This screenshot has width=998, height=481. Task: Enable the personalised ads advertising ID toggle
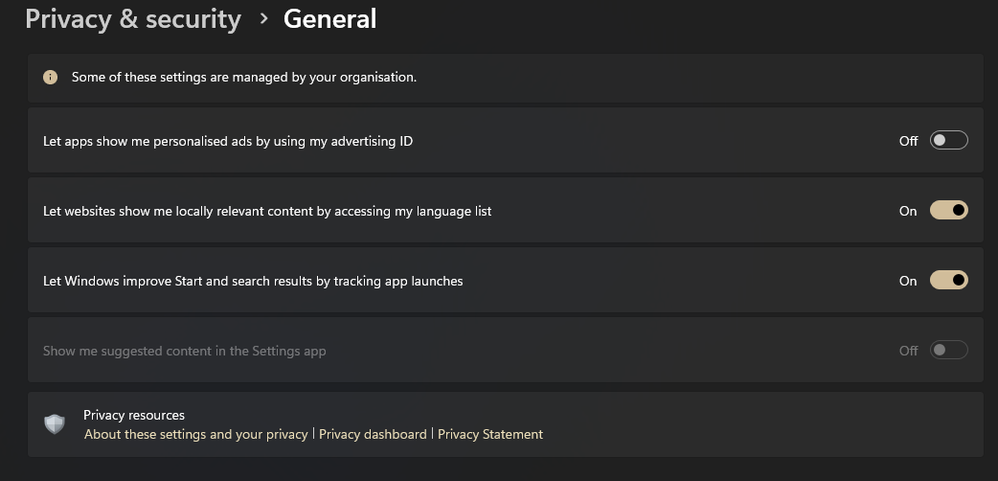tap(948, 141)
